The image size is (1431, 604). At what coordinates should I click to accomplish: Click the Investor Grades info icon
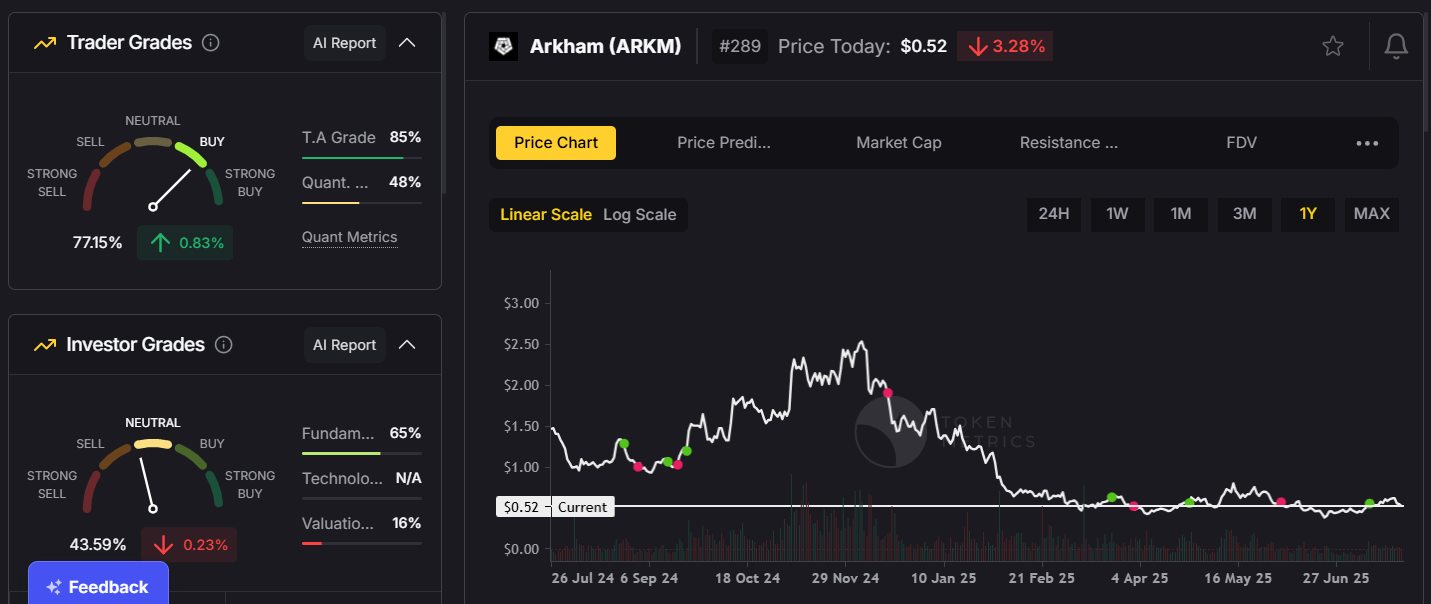click(224, 345)
